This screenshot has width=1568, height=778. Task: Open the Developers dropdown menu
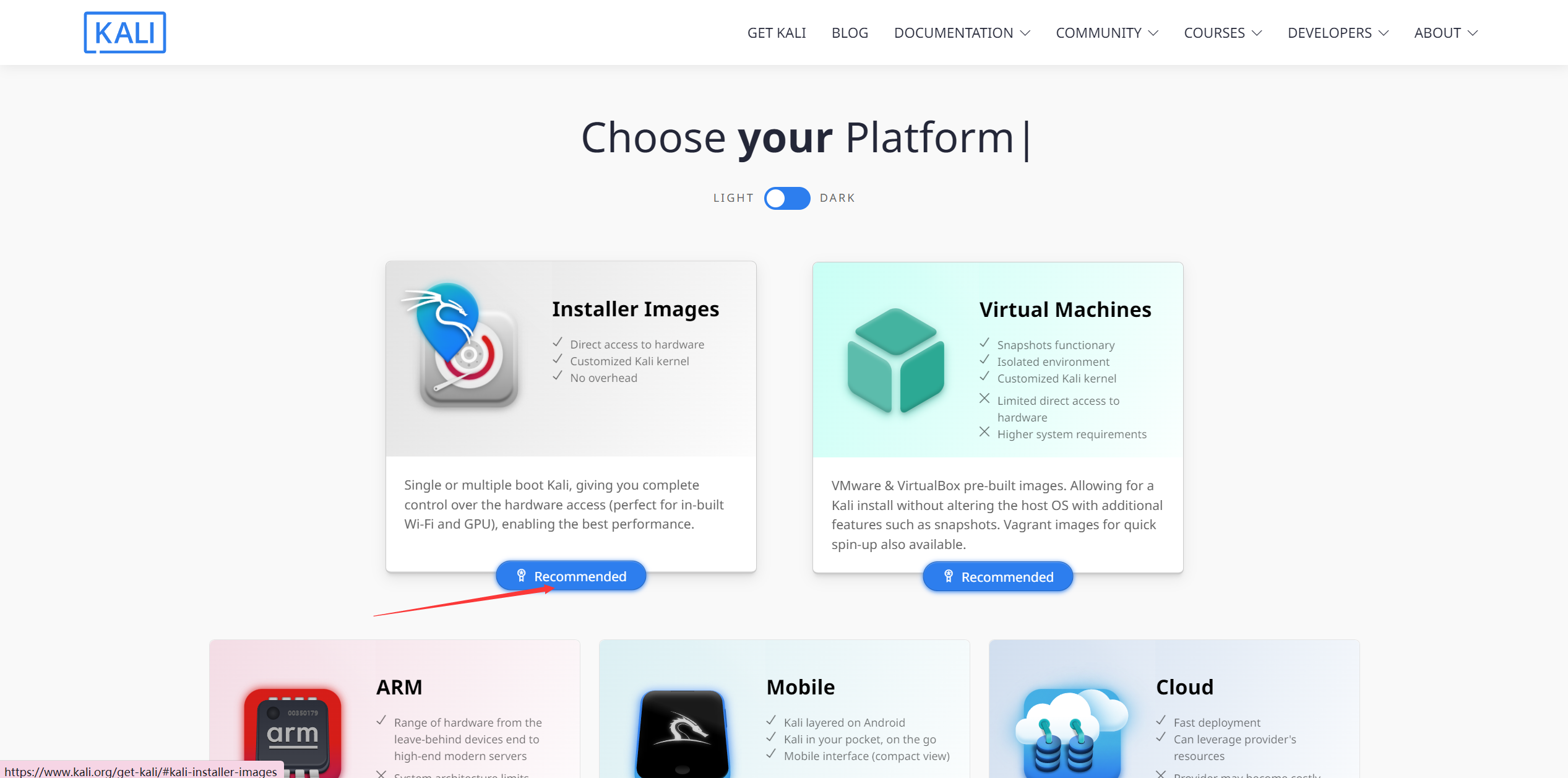tap(1338, 33)
